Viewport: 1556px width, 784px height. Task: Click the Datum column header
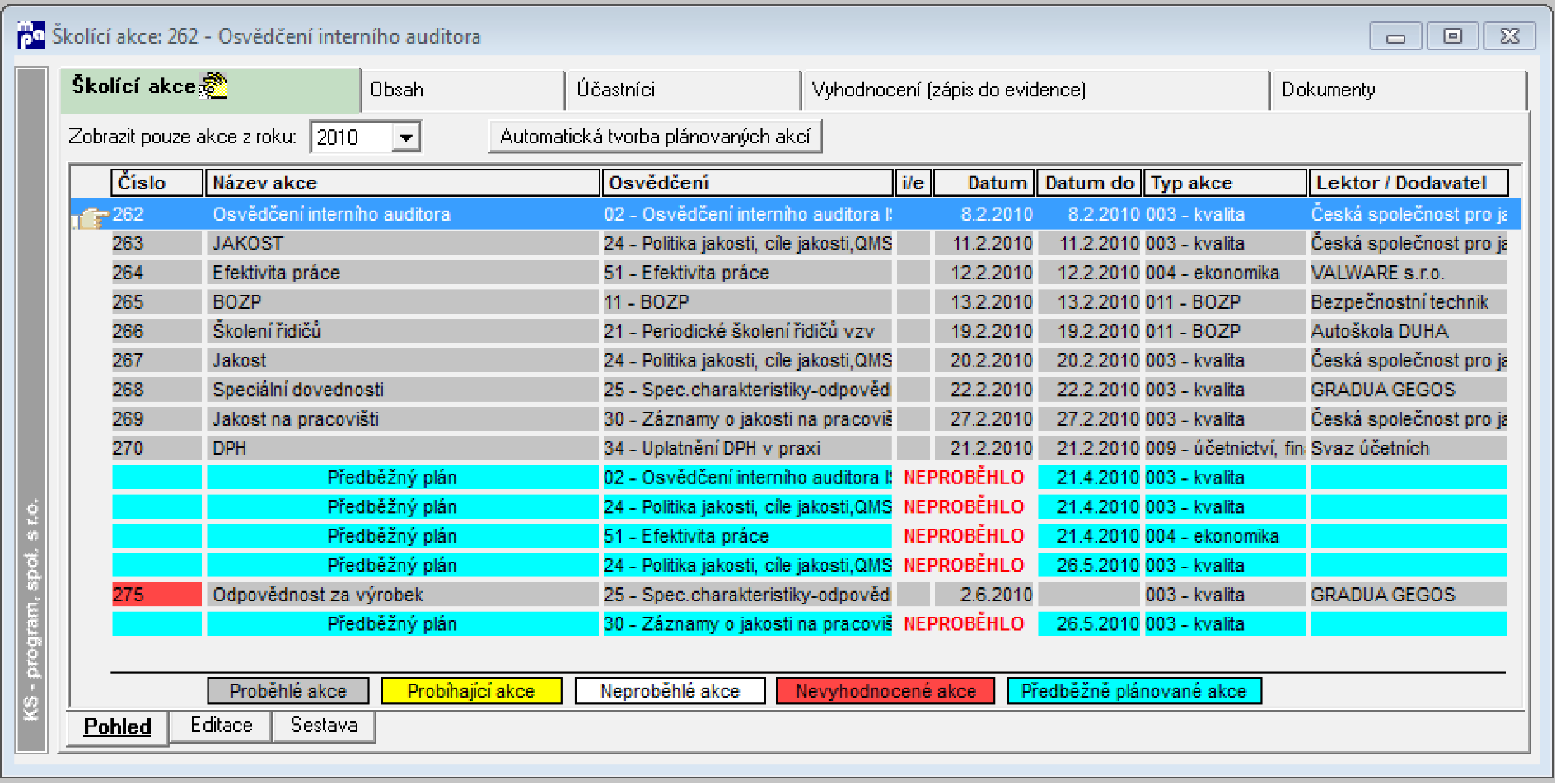pyautogui.click(x=984, y=183)
